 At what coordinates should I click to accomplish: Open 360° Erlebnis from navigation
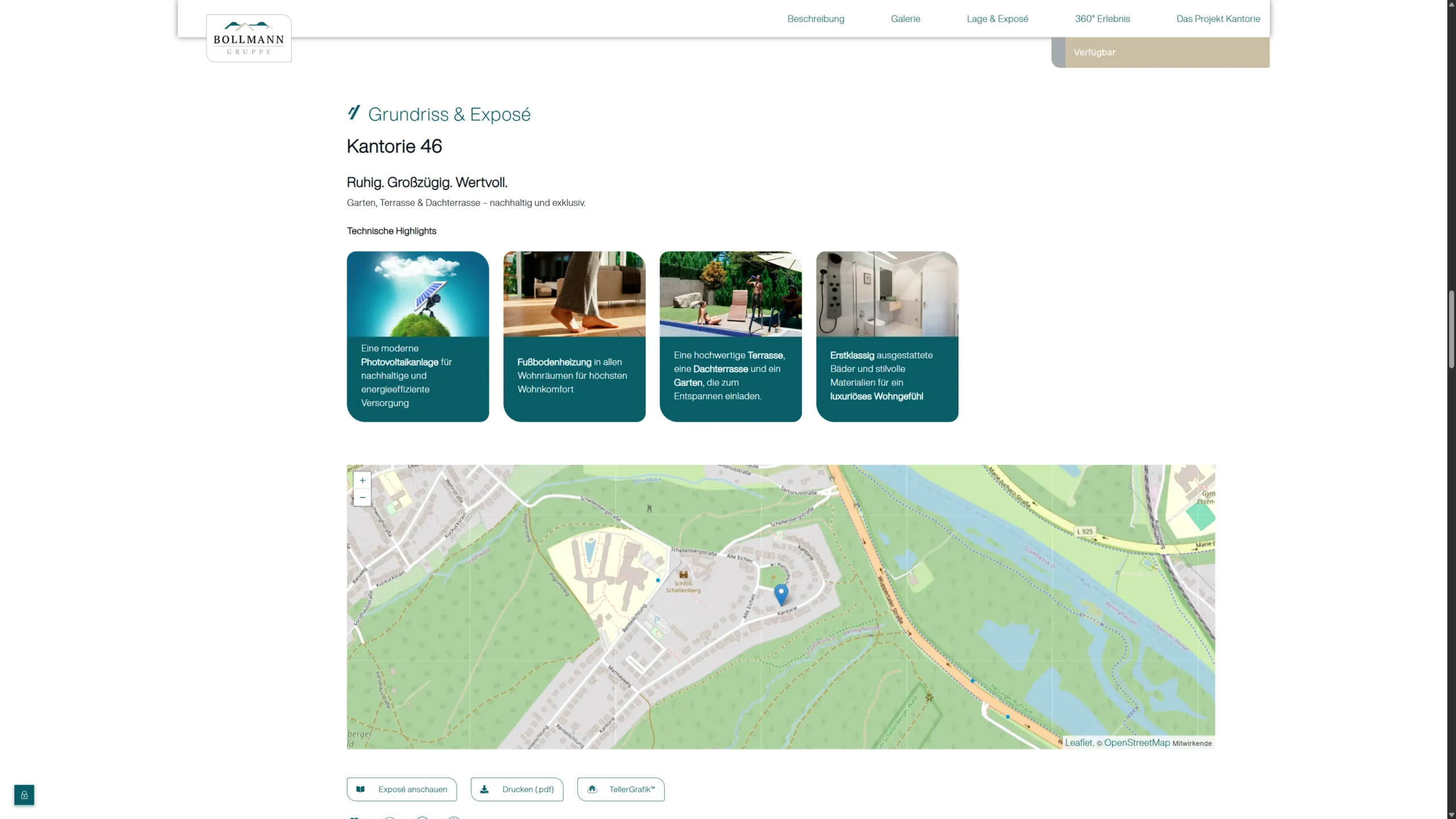(1102, 19)
